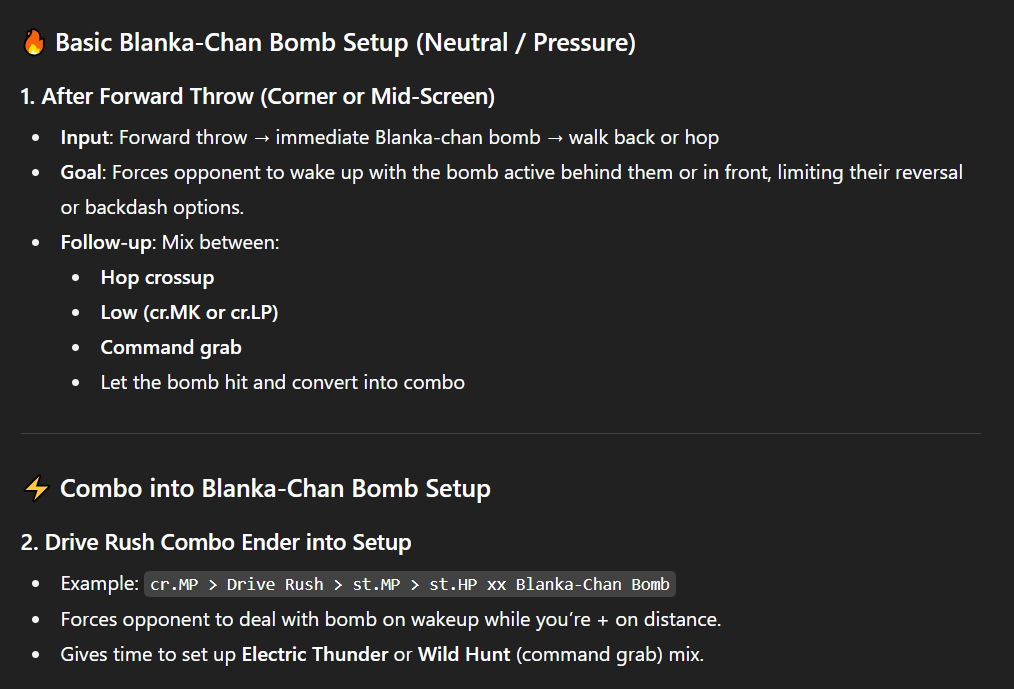The height and width of the screenshot is (689, 1014).
Task: Click the bold Goal label
Action: (81, 173)
